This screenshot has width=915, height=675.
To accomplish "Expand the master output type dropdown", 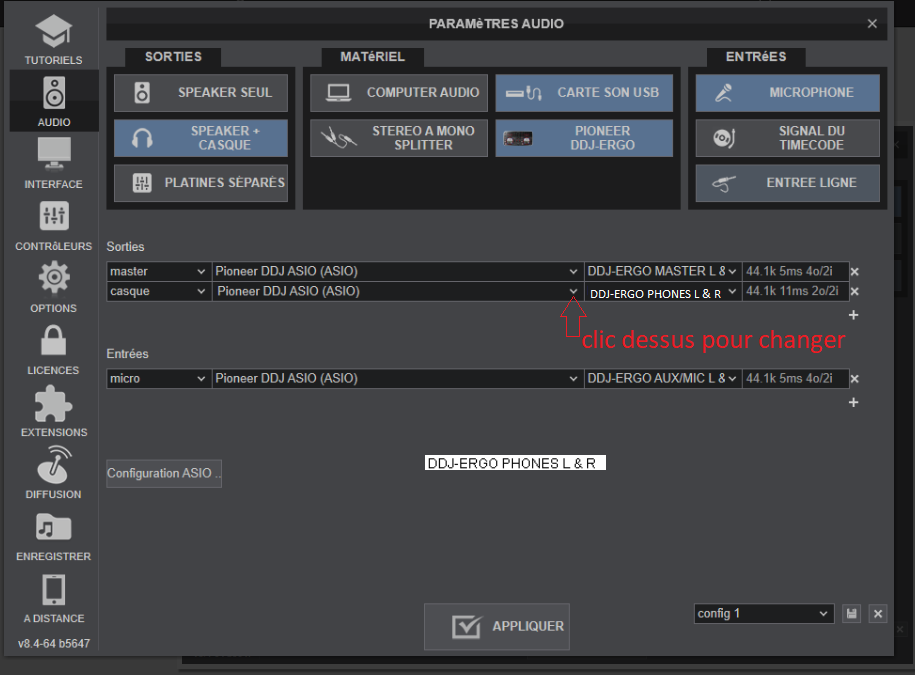I will (x=158, y=271).
